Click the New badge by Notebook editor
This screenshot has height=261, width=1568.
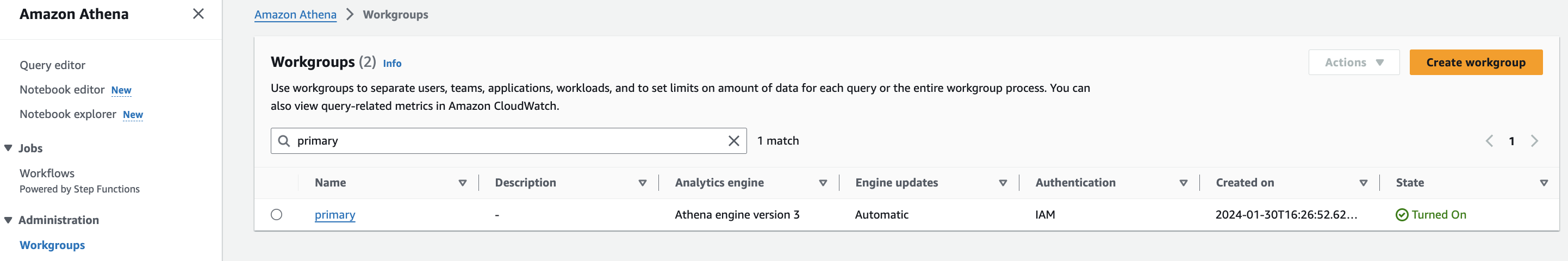tap(121, 90)
